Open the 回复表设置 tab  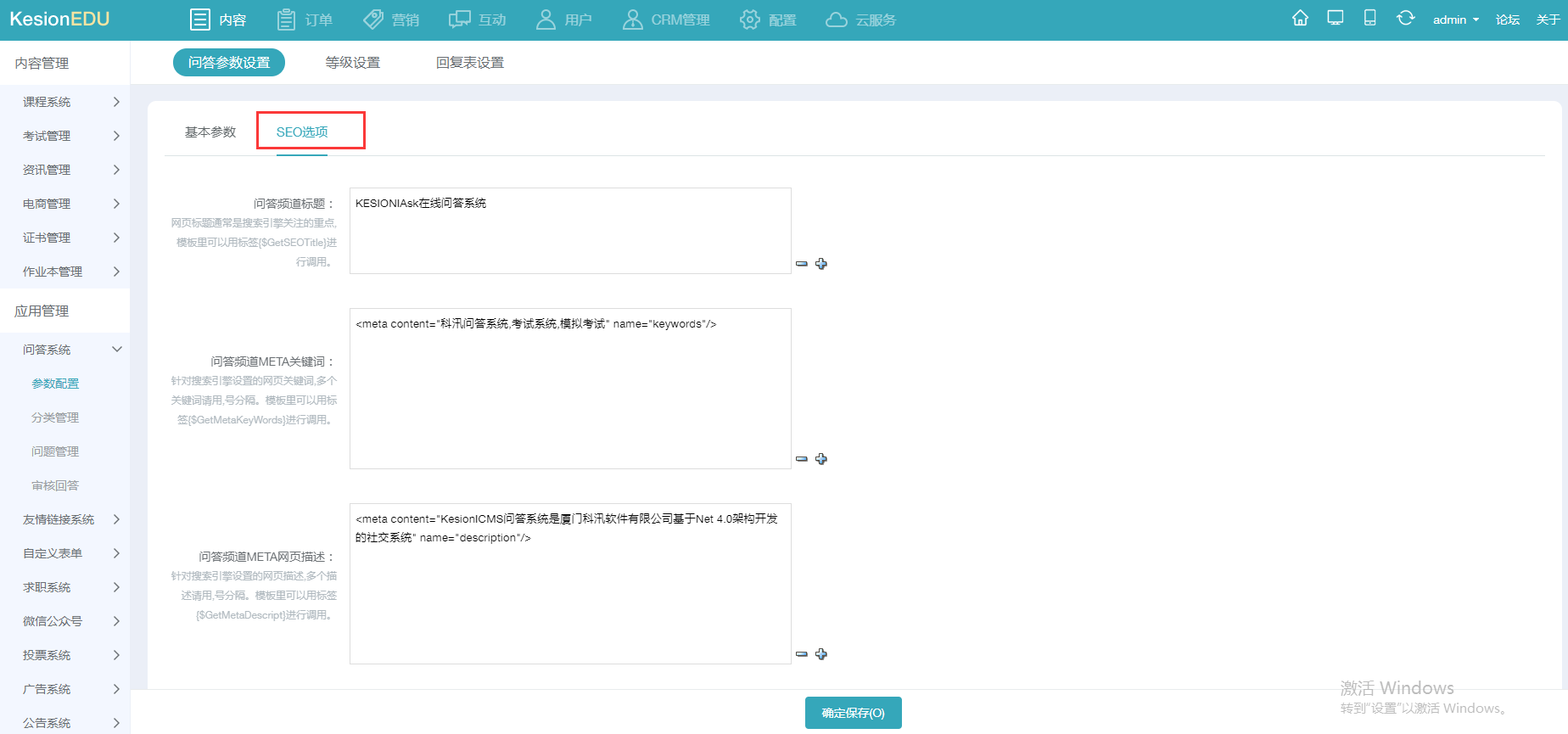pos(470,63)
